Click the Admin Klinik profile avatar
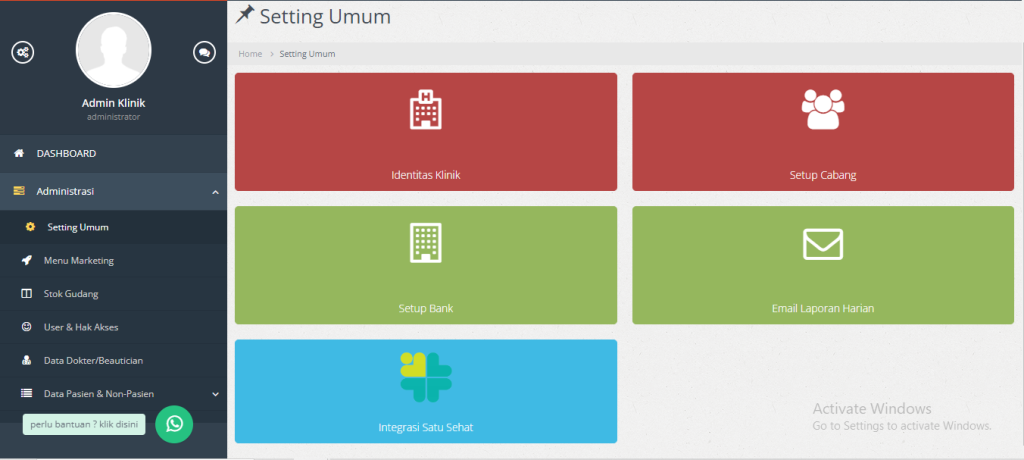The height and width of the screenshot is (460, 1024). tap(114, 50)
